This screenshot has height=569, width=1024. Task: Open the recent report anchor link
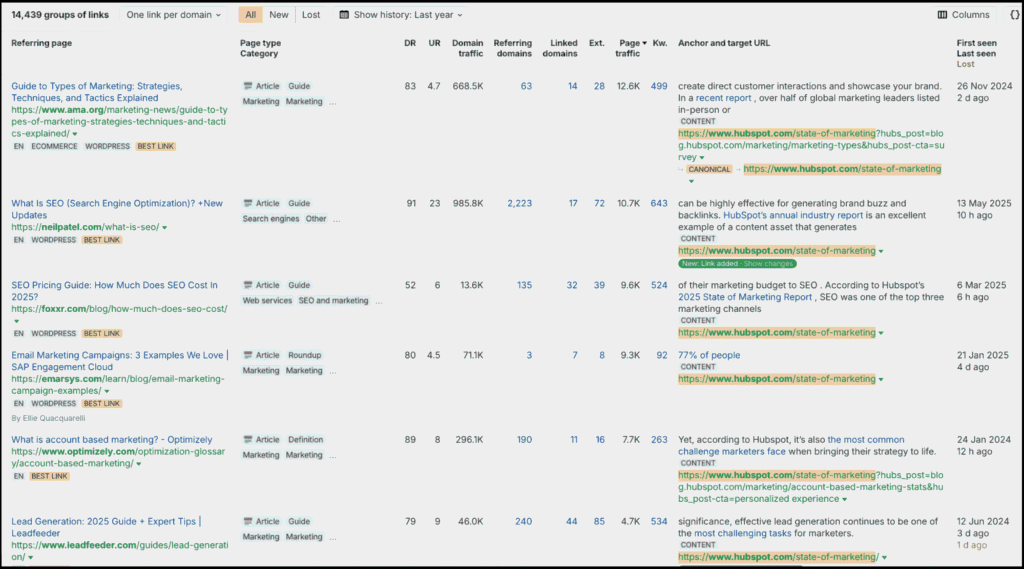pyautogui.click(x=723, y=98)
